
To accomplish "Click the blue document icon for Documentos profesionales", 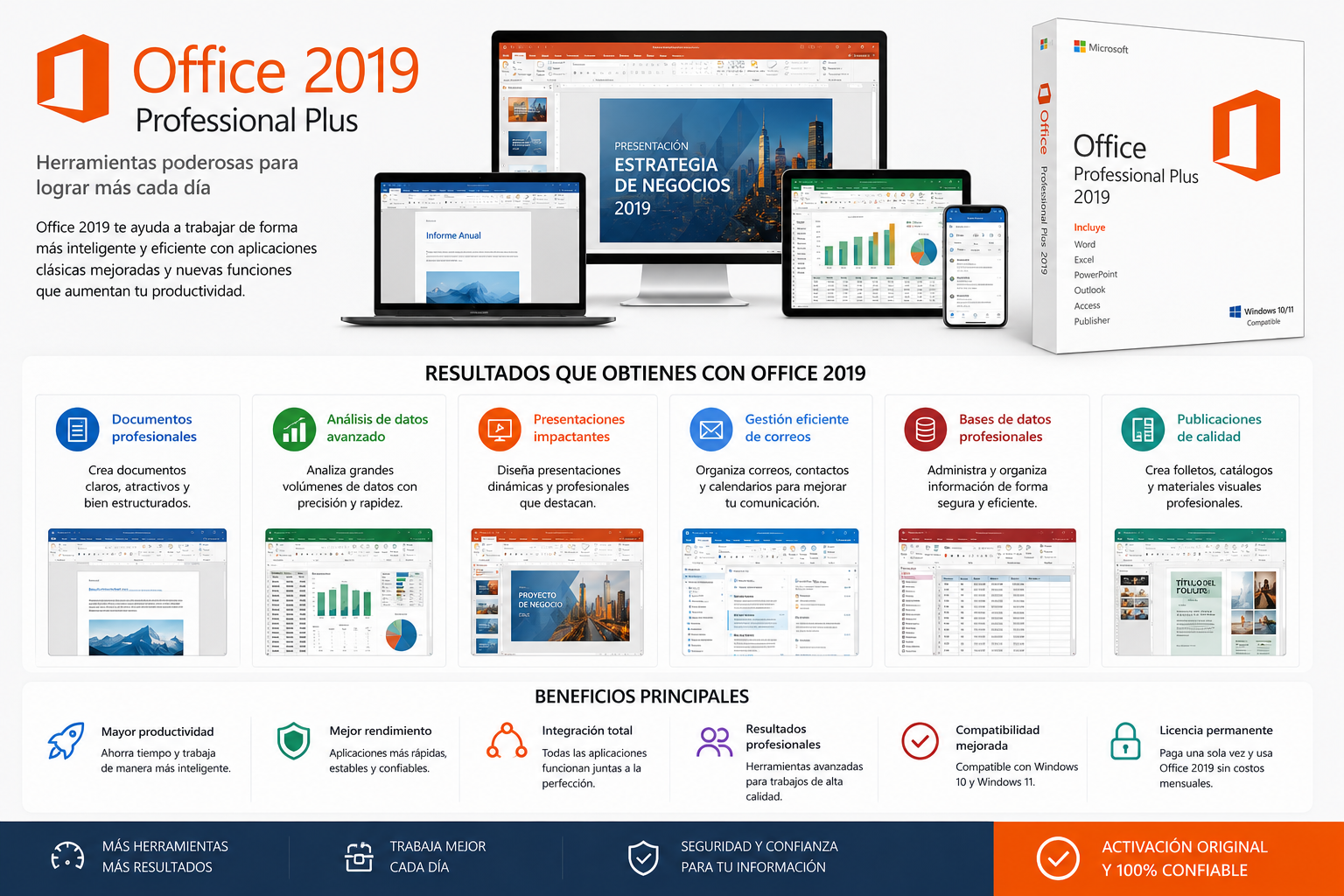I will coord(78,429).
